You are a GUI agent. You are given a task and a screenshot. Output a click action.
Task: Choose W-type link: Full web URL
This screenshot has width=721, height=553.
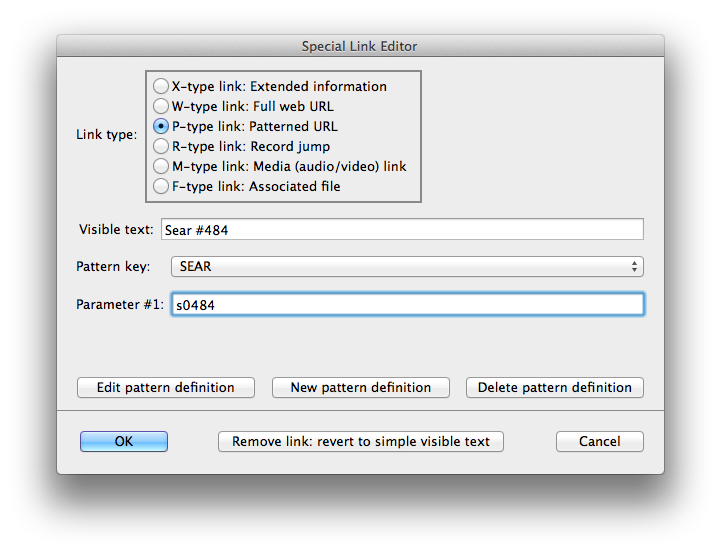point(161,107)
